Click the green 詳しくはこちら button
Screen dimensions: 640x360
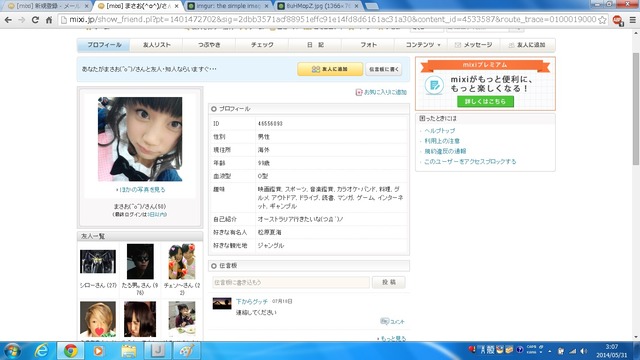(x=485, y=101)
